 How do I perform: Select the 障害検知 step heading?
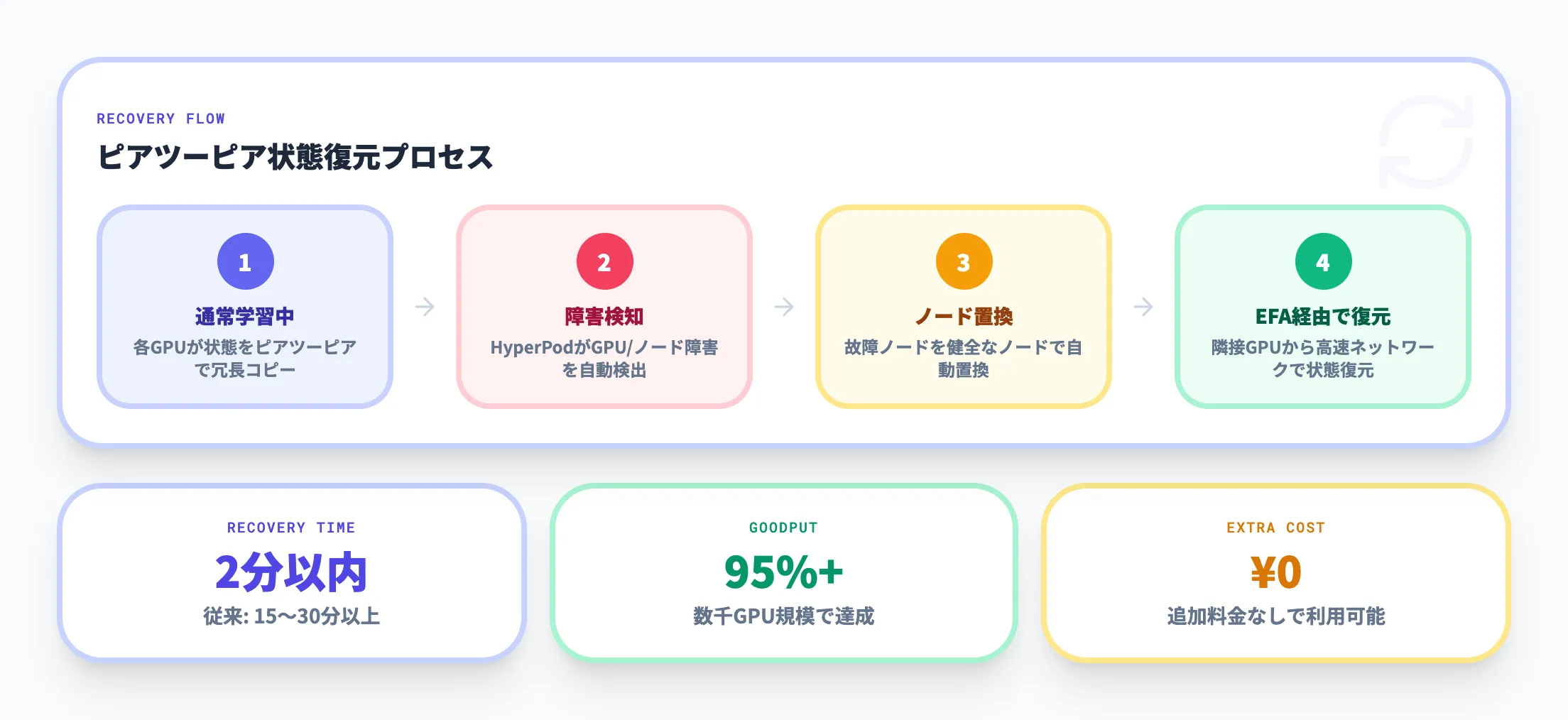coord(604,317)
